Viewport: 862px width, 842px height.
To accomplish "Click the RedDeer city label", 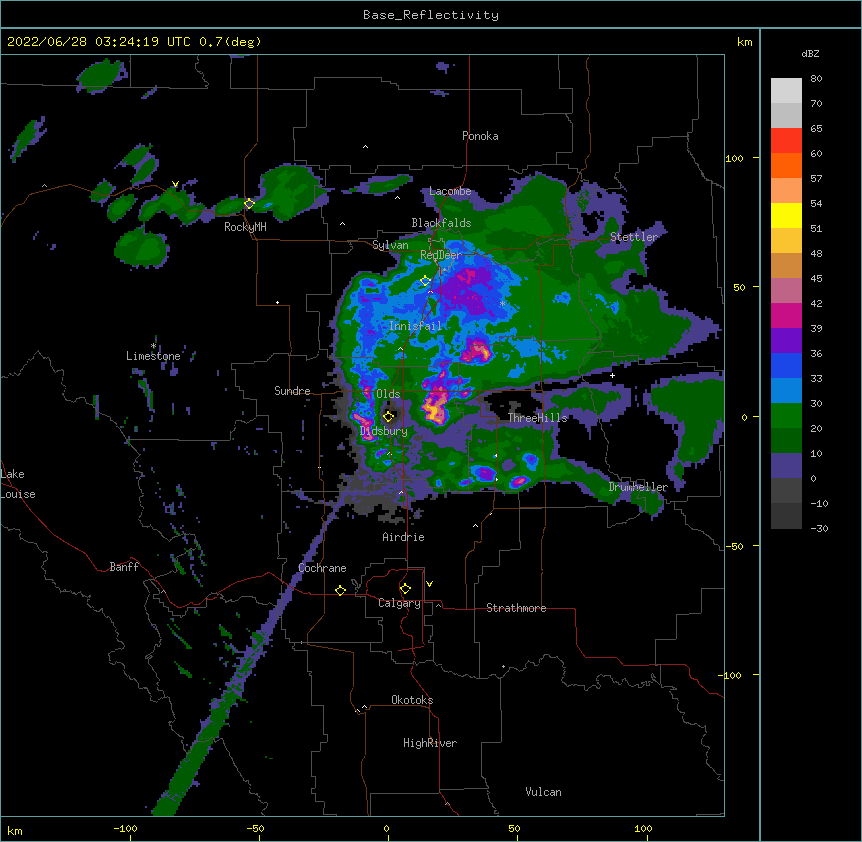I will click(x=441, y=255).
